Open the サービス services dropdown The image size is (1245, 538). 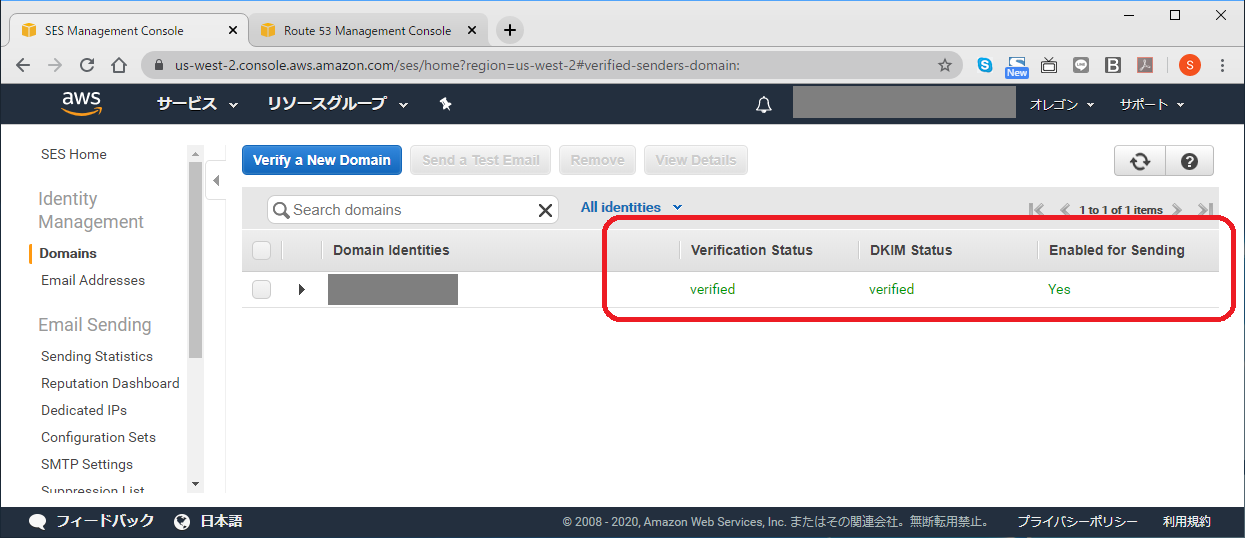click(197, 104)
